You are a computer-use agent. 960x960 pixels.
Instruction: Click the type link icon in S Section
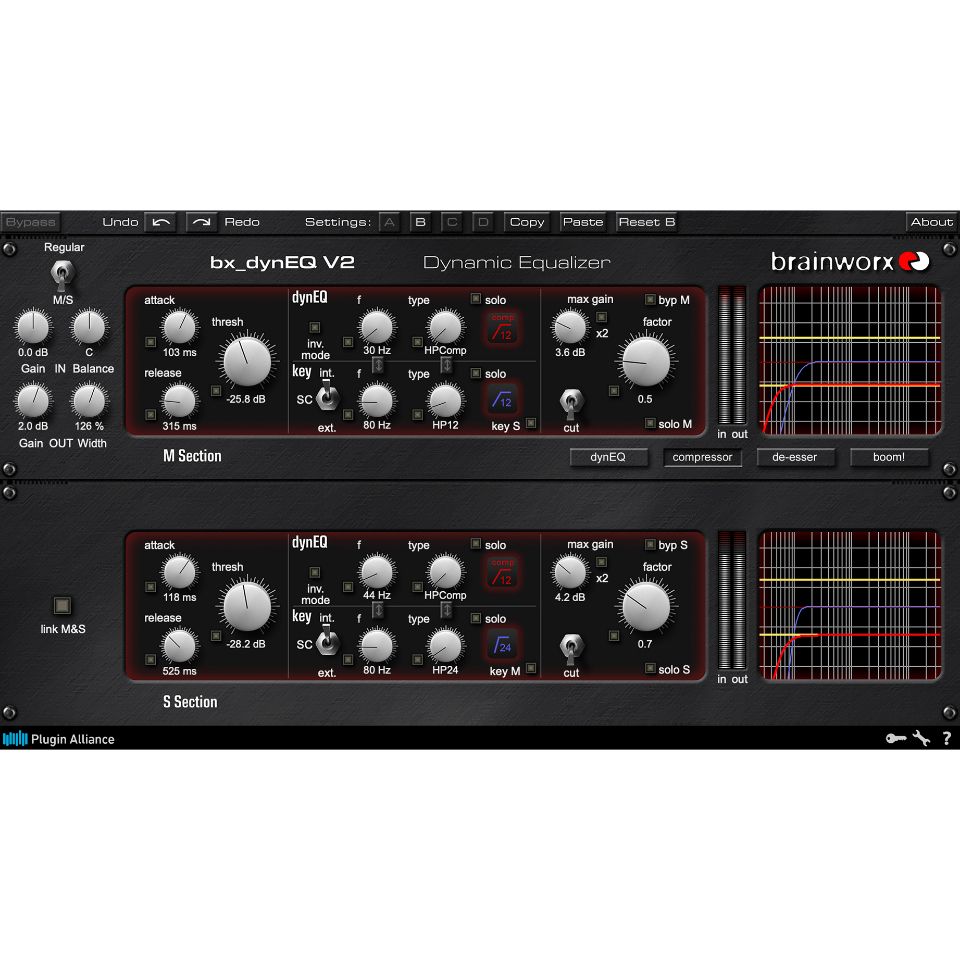pyautogui.click(x=446, y=610)
